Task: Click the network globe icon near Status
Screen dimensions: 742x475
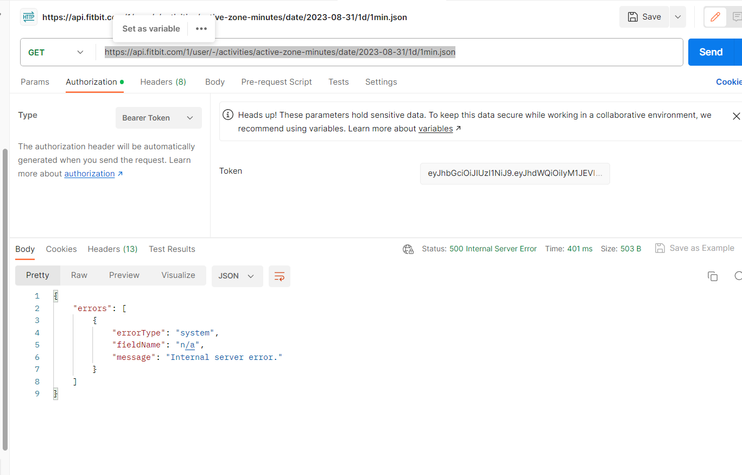Action: pyautogui.click(x=408, y=249)
